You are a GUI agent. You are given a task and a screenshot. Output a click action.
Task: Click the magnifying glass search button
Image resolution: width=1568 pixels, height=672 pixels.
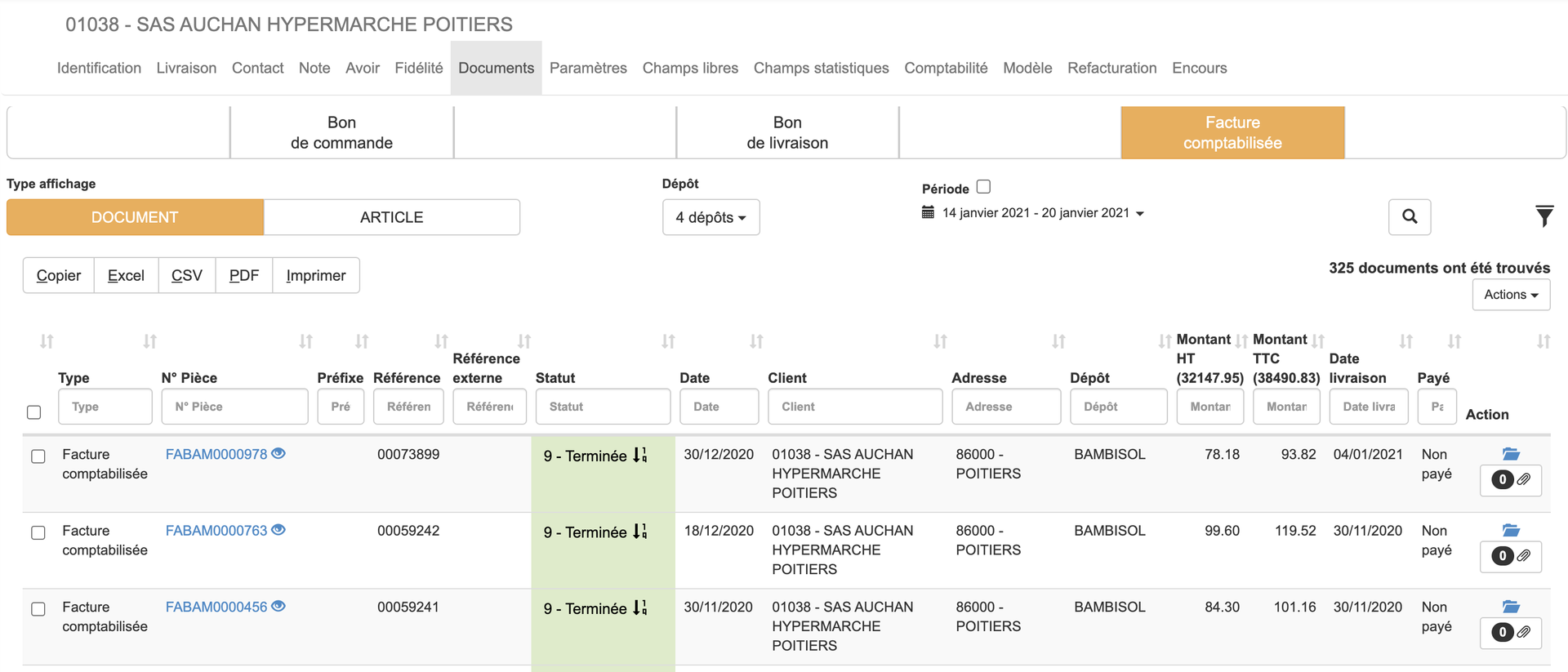click(1410, 217)
